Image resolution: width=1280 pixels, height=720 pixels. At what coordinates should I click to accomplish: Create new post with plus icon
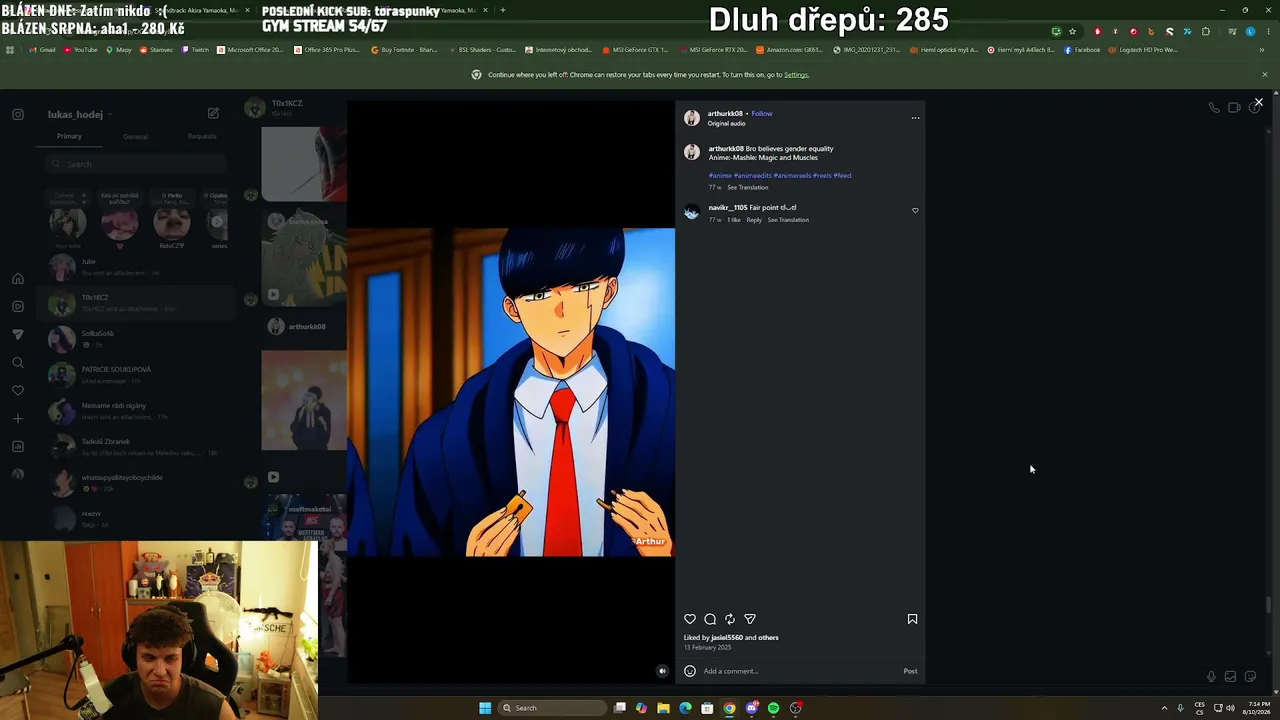pyautogui.click(x=18, y=419)
